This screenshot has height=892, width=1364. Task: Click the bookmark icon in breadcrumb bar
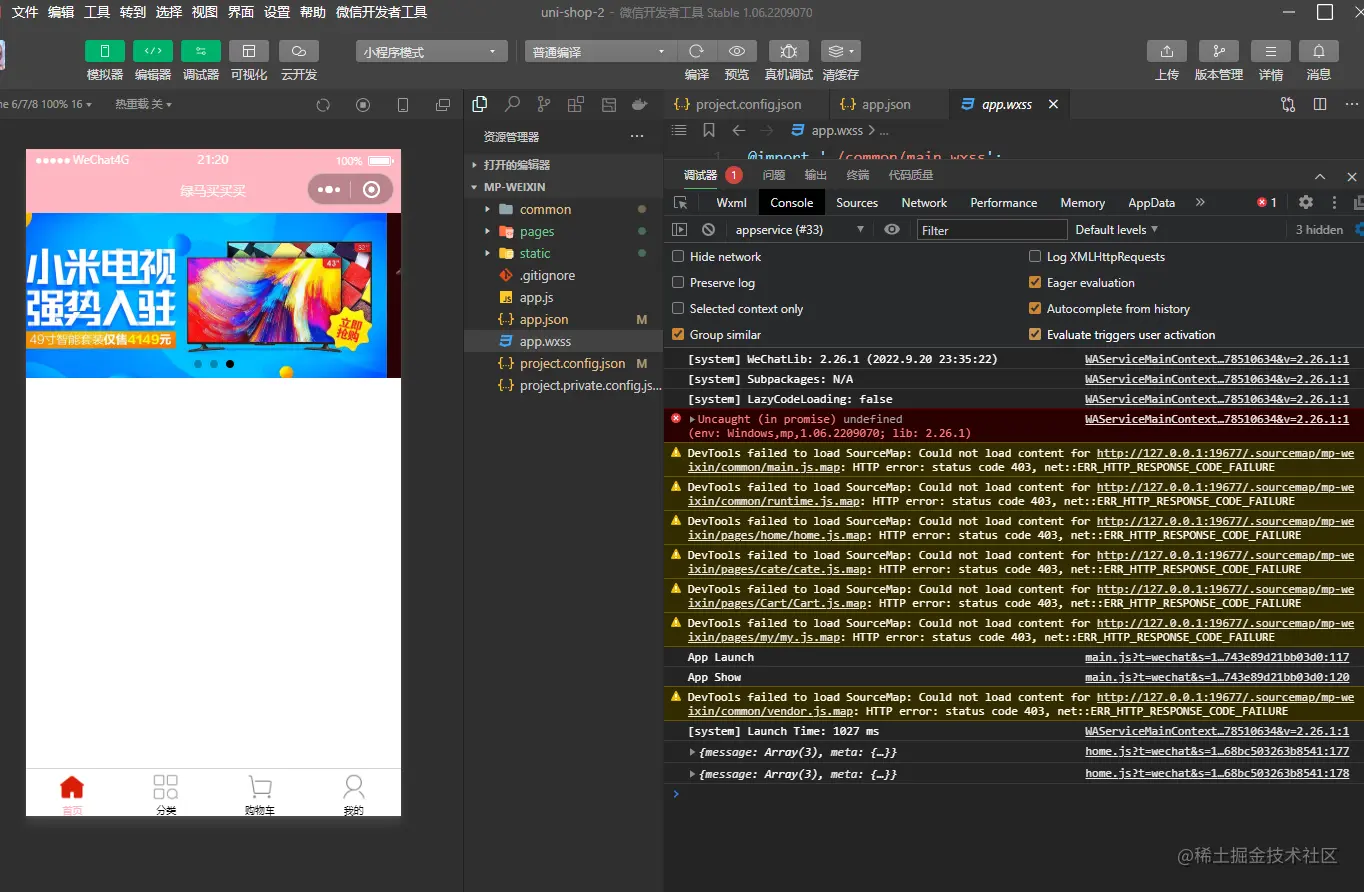click(x=709, y=130)
